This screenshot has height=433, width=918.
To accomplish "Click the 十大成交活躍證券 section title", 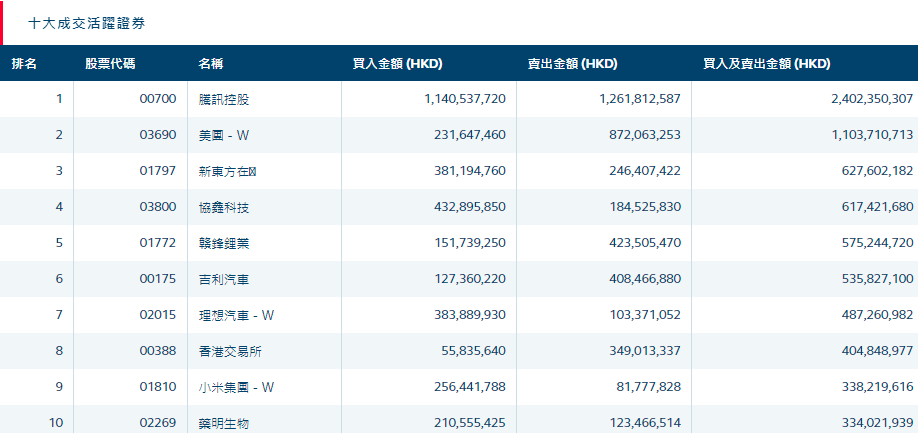I will pyautogui.click(x=87, y=23).
